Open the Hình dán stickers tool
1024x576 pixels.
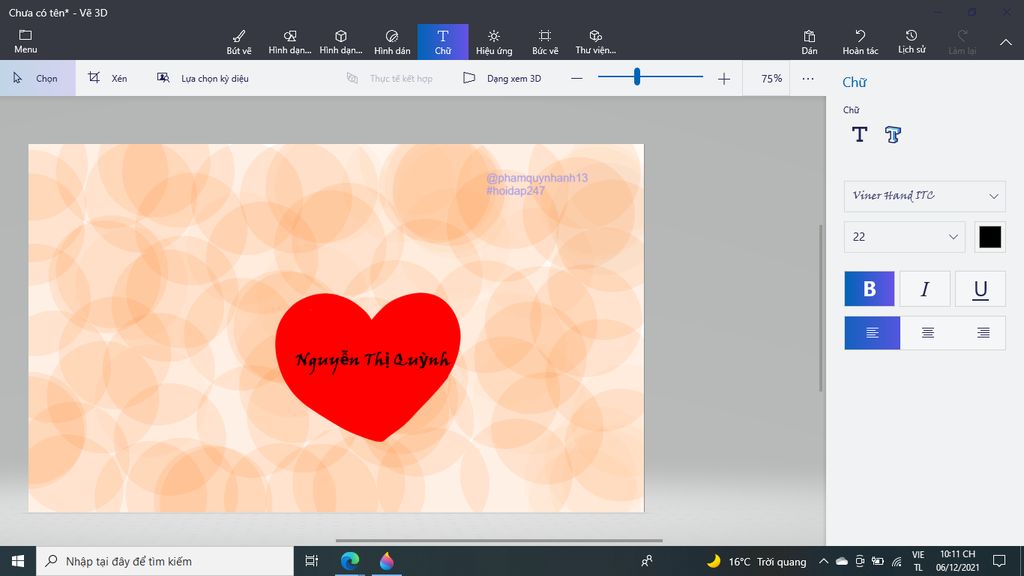(x=392, y=42)
